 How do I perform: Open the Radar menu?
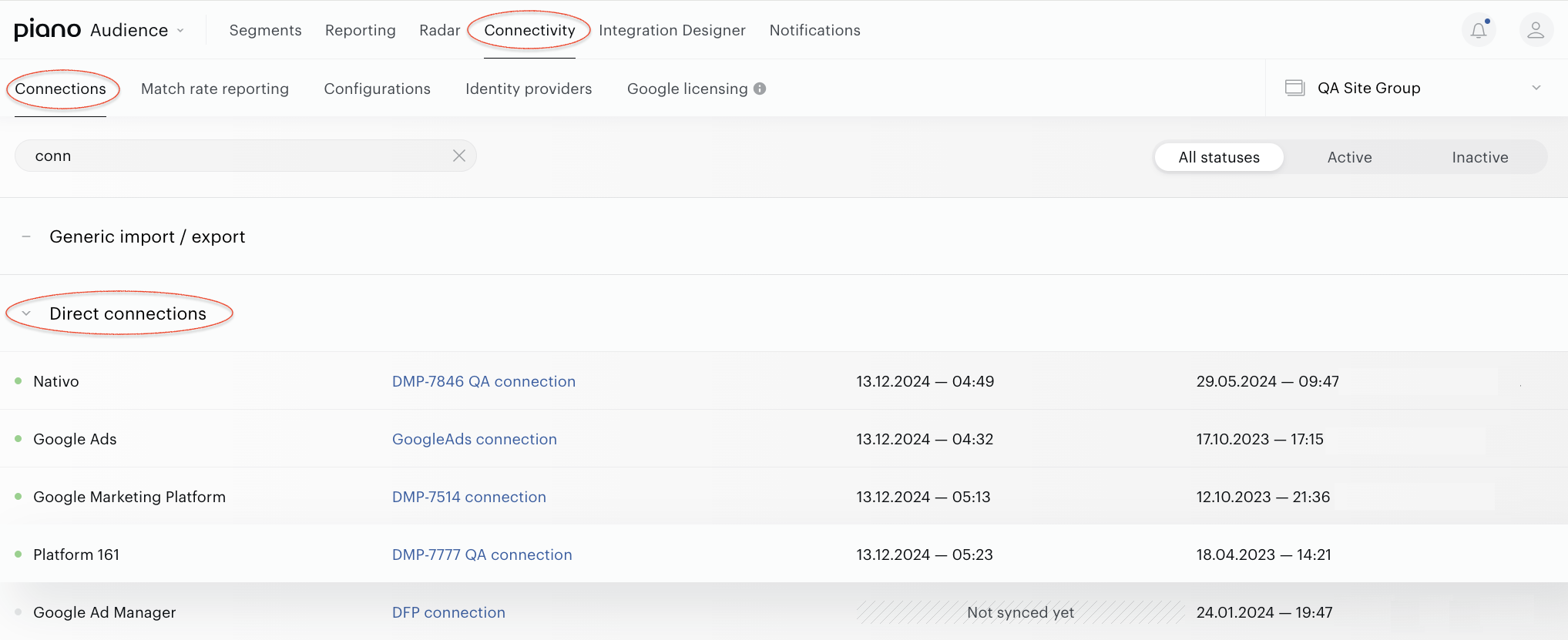(x=439, y=30)
